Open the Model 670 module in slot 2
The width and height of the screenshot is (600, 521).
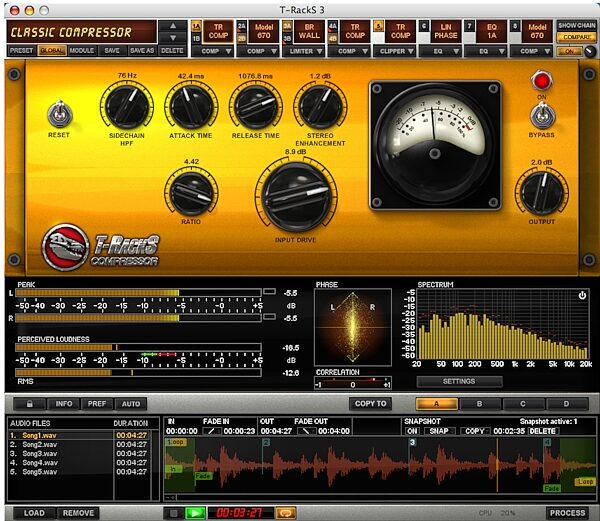point(264,31)
